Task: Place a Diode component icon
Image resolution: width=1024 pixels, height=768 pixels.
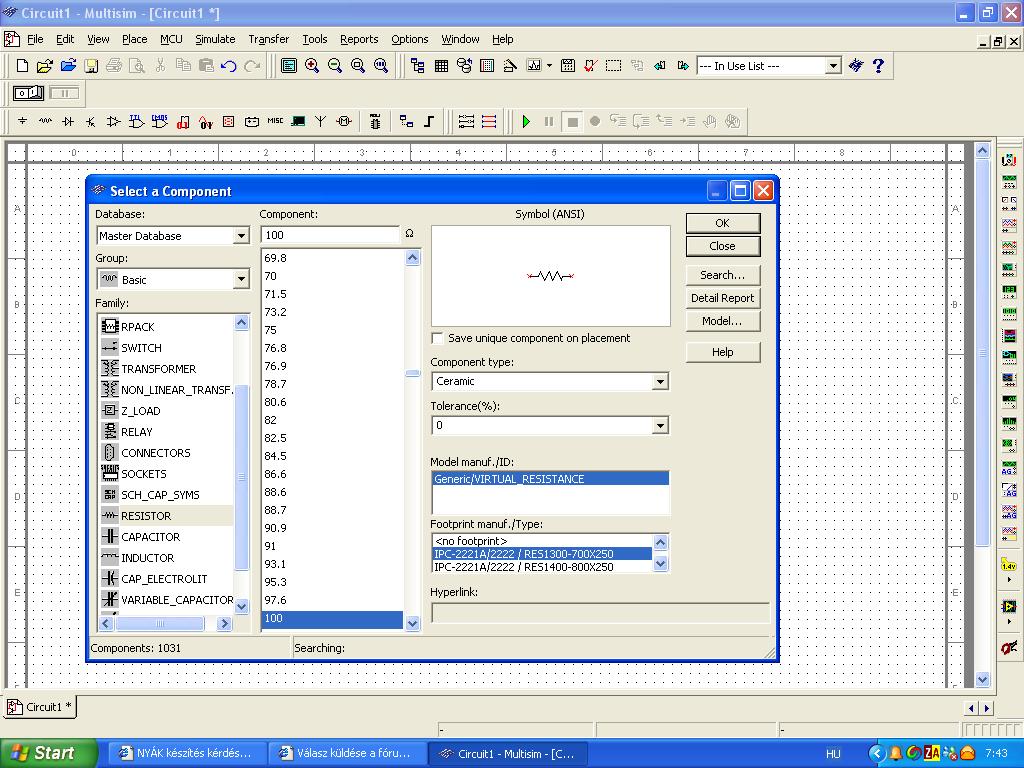Action: pyautogui.click(x=68, y=121)
